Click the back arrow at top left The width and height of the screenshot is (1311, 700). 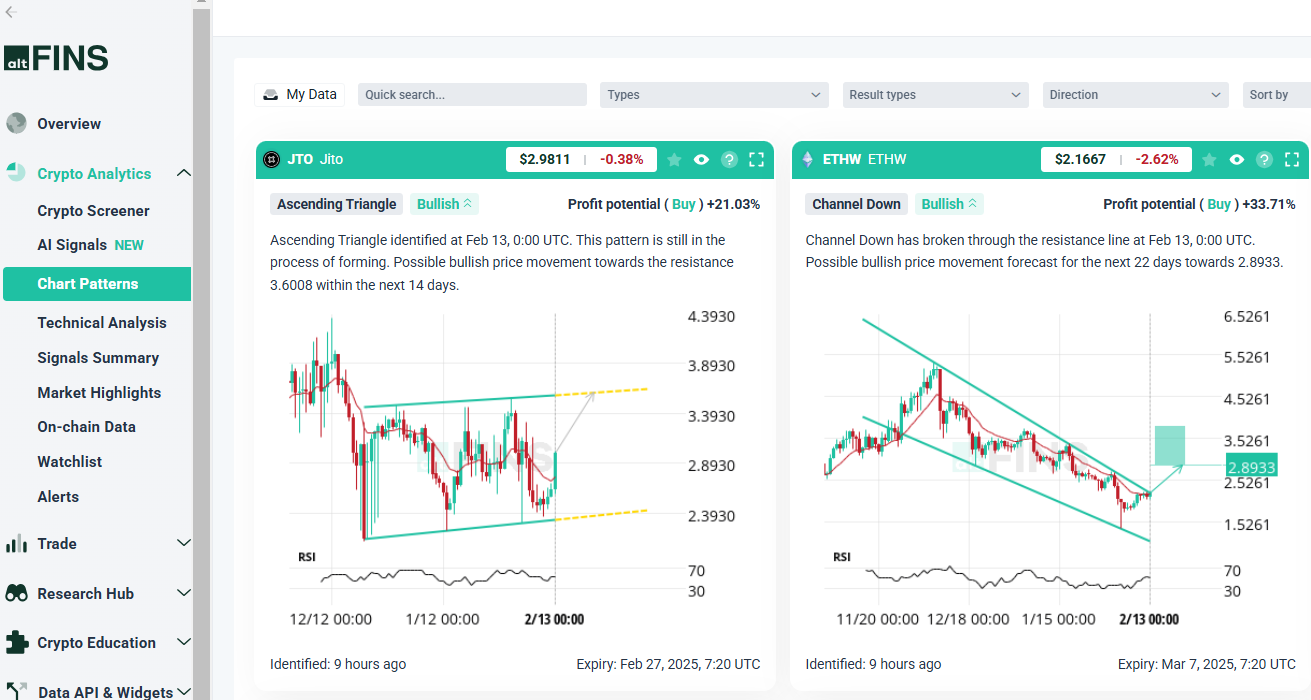pyautogui.click(x=11, y=12)
